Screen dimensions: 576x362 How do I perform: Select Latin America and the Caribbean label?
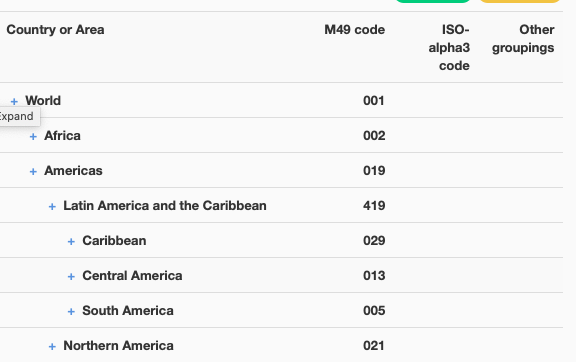165,205
